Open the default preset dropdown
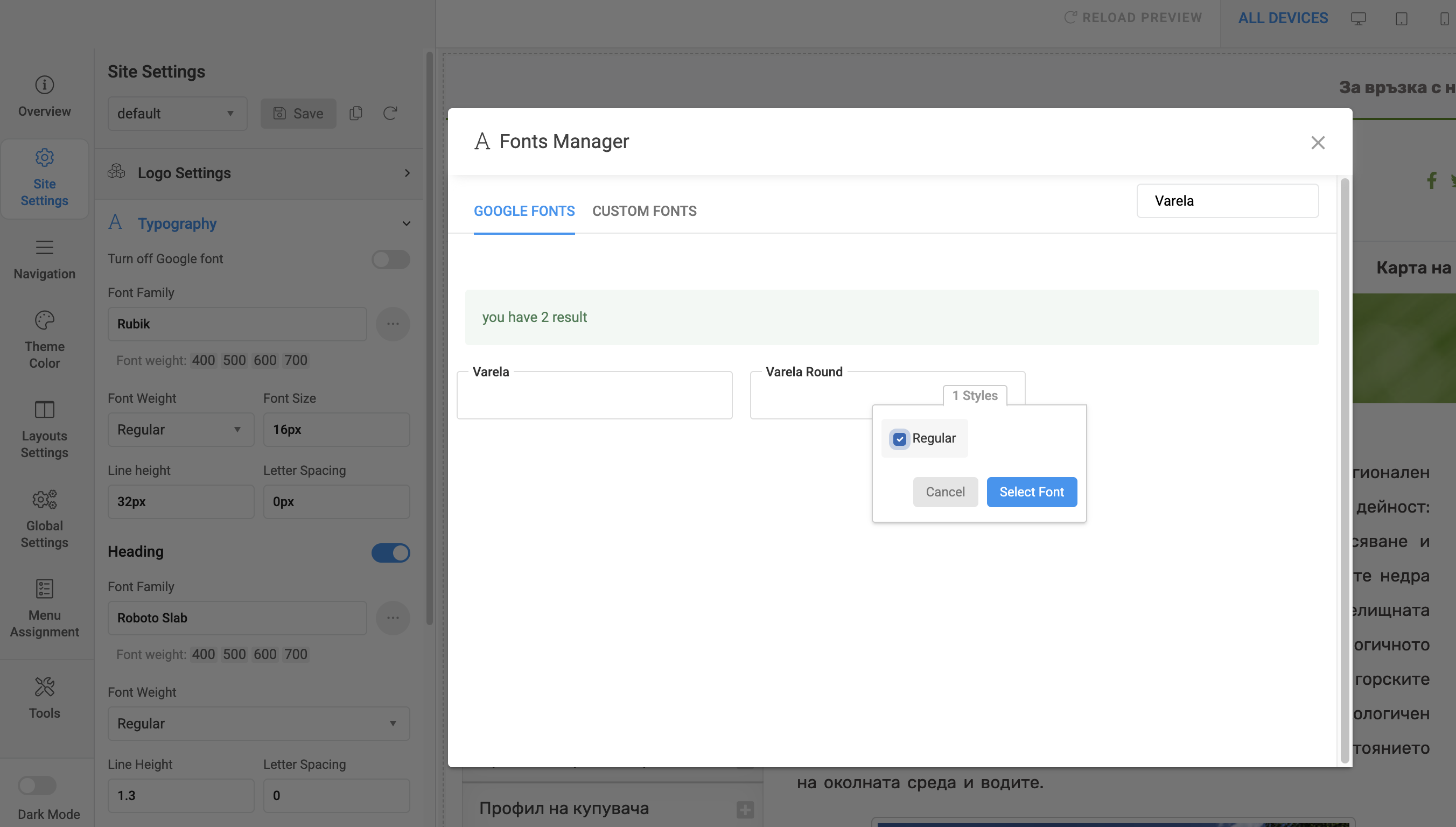This screenshot has width=1456, height=827. pos(177,114)
